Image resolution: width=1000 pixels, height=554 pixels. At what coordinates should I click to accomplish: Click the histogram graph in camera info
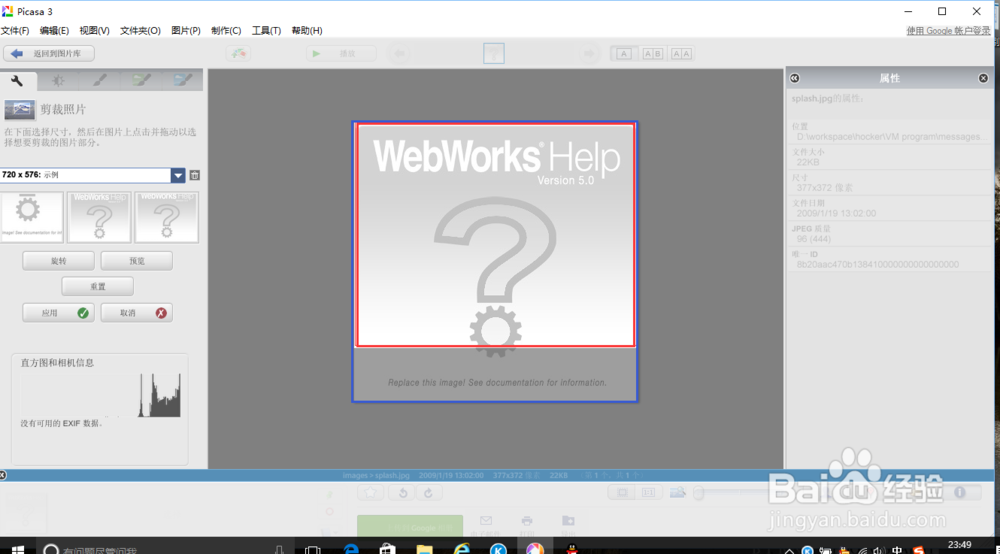click(101, 395)
